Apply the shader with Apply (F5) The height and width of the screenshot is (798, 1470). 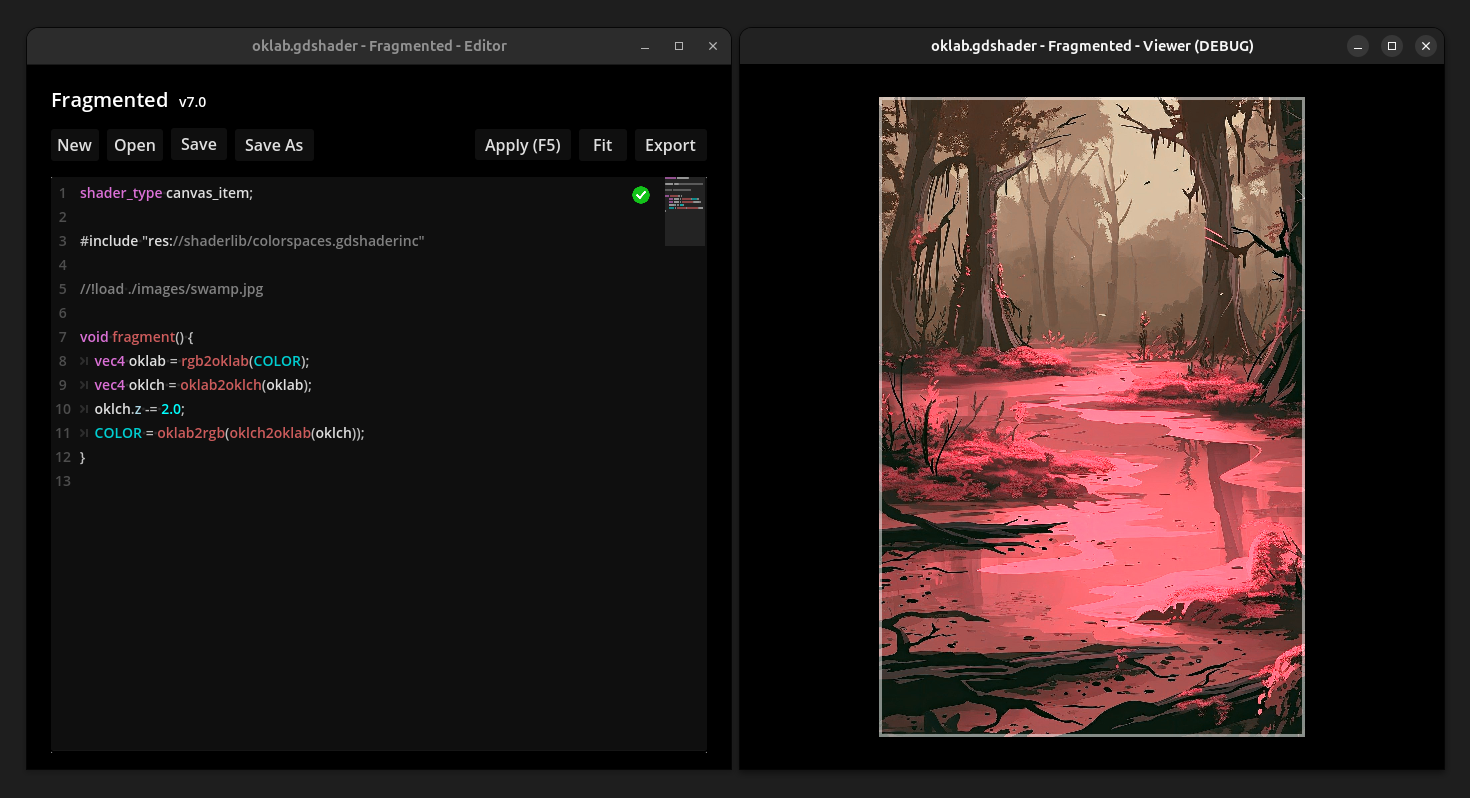522,144
